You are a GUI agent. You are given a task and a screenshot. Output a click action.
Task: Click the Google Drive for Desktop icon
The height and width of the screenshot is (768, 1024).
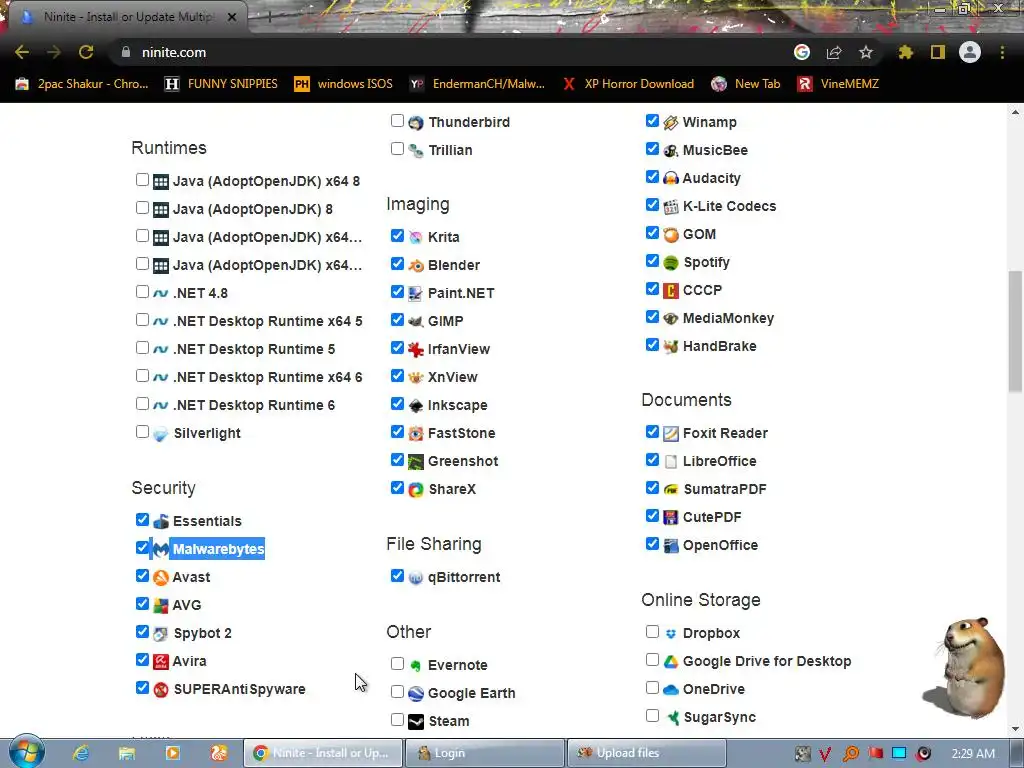tap(671, 661)
